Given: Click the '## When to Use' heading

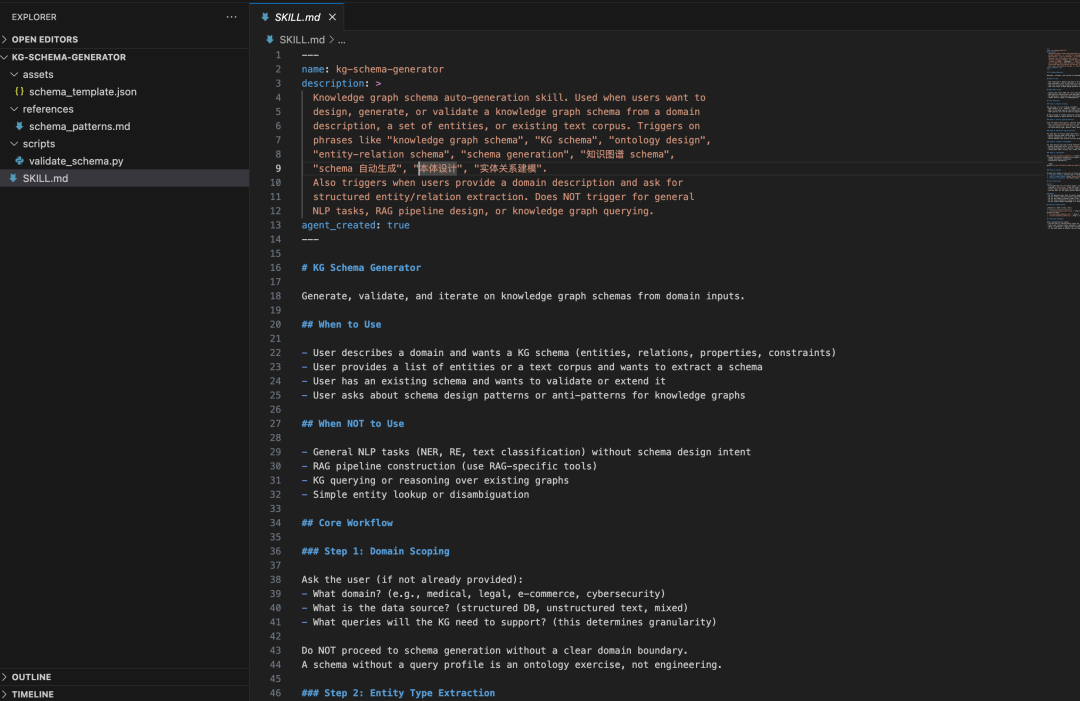Looking at the screenshot, I should (341, 324).
